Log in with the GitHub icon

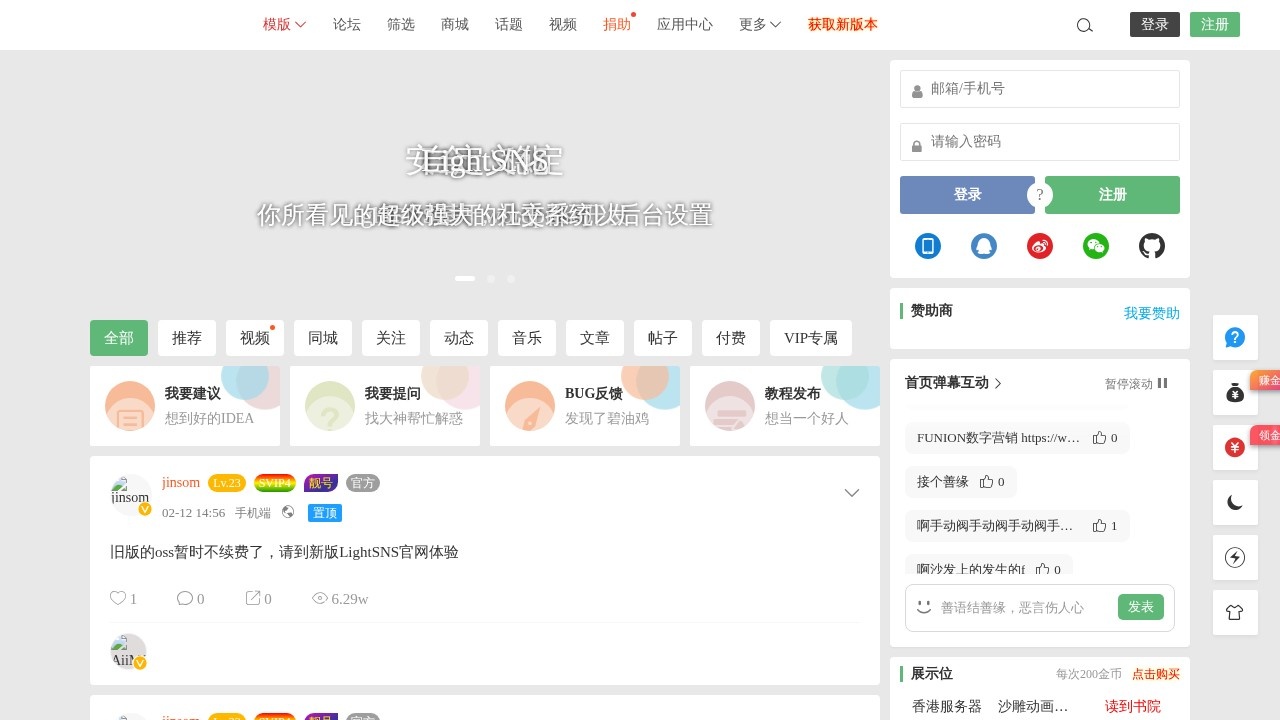[x=1152, y=246]
